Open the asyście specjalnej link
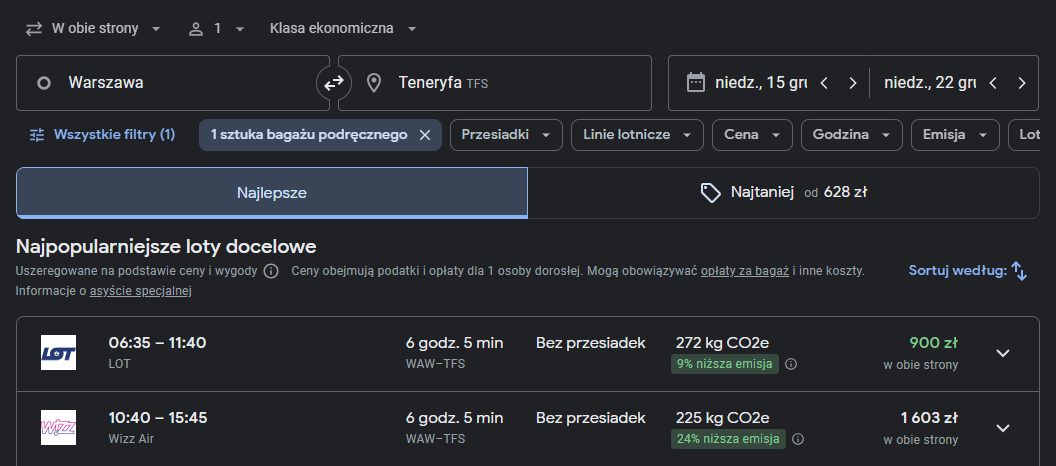Viewport: 1056px width, 466px height. click(x=141, y=292)
